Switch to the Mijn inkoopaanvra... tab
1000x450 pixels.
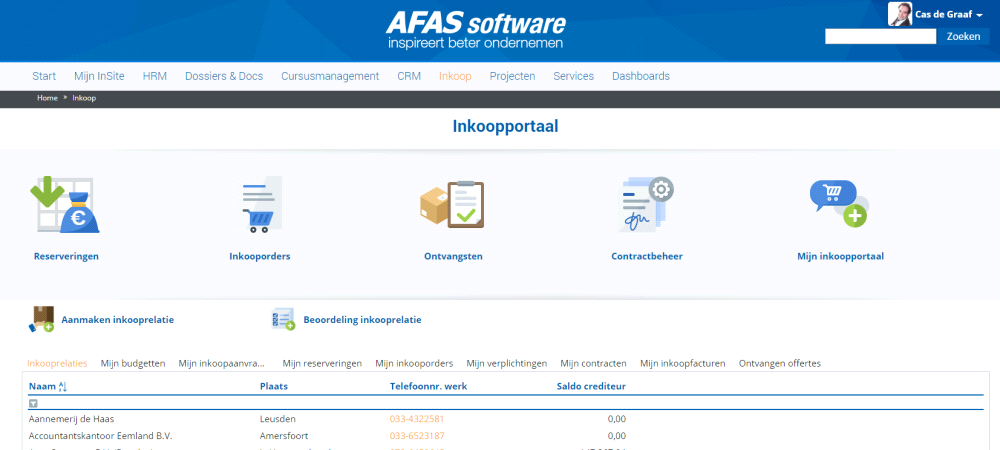point(221,363)
